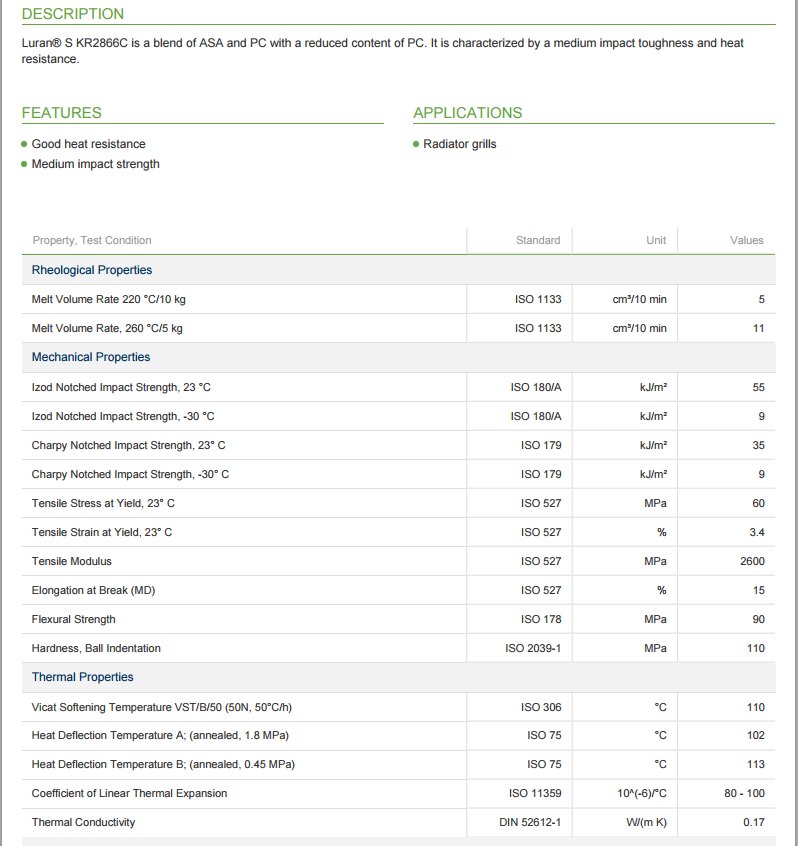Select the unit 'W/(m K)'
The image size is (798, 846).
click(646, 822)
